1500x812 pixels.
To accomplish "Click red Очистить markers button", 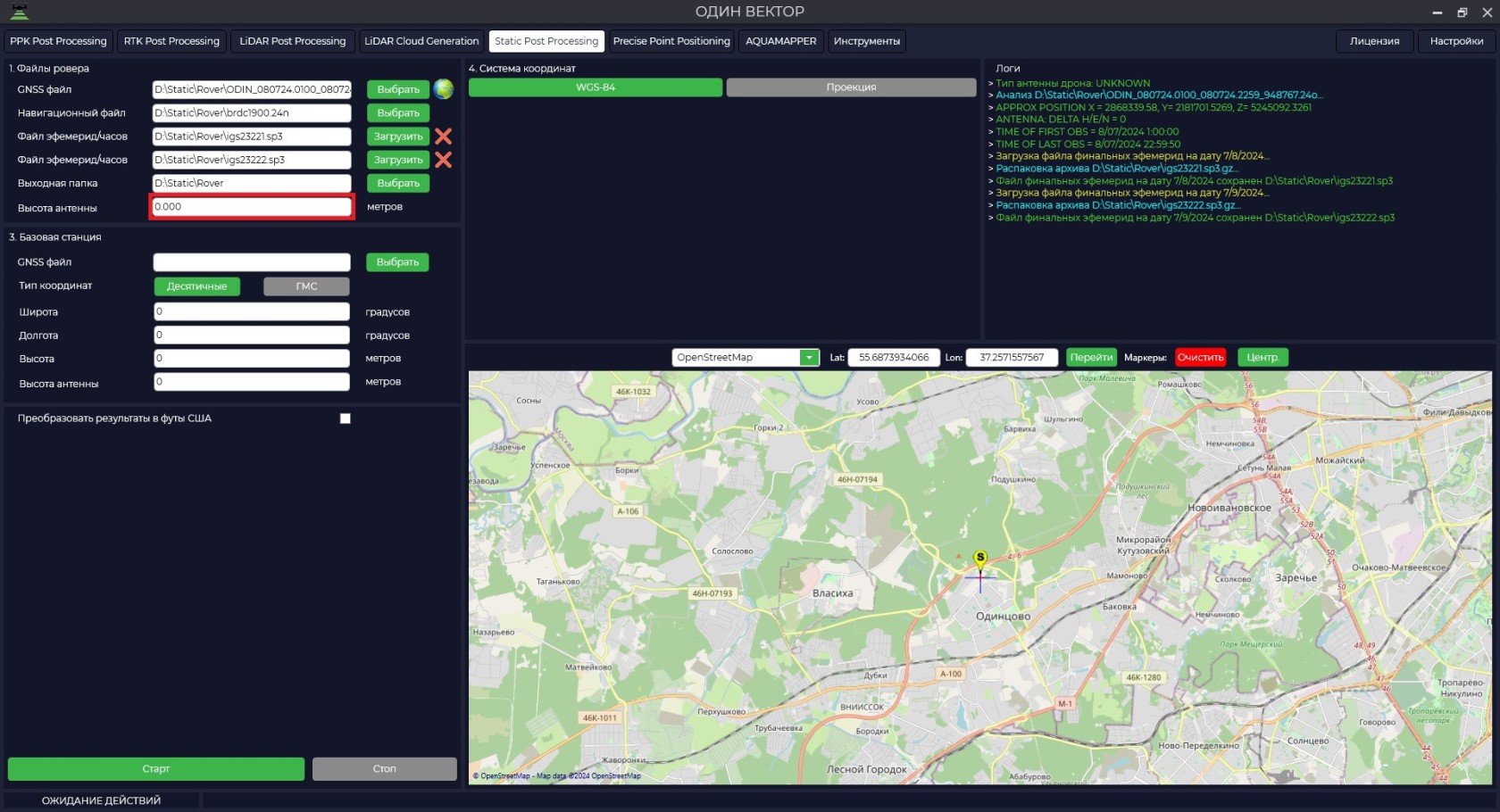I will tap(1200, 358).
